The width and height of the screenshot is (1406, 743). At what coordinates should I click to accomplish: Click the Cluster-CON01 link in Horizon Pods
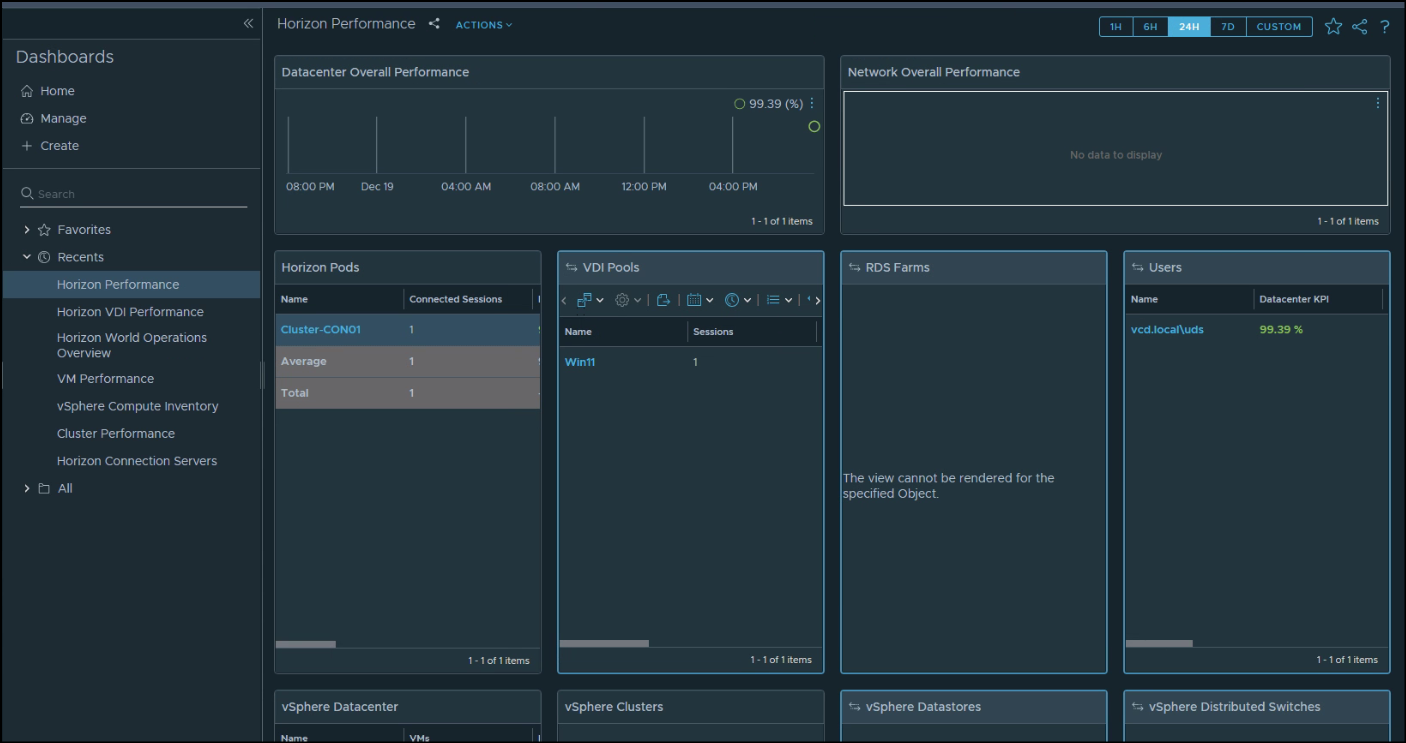(320, 329)
